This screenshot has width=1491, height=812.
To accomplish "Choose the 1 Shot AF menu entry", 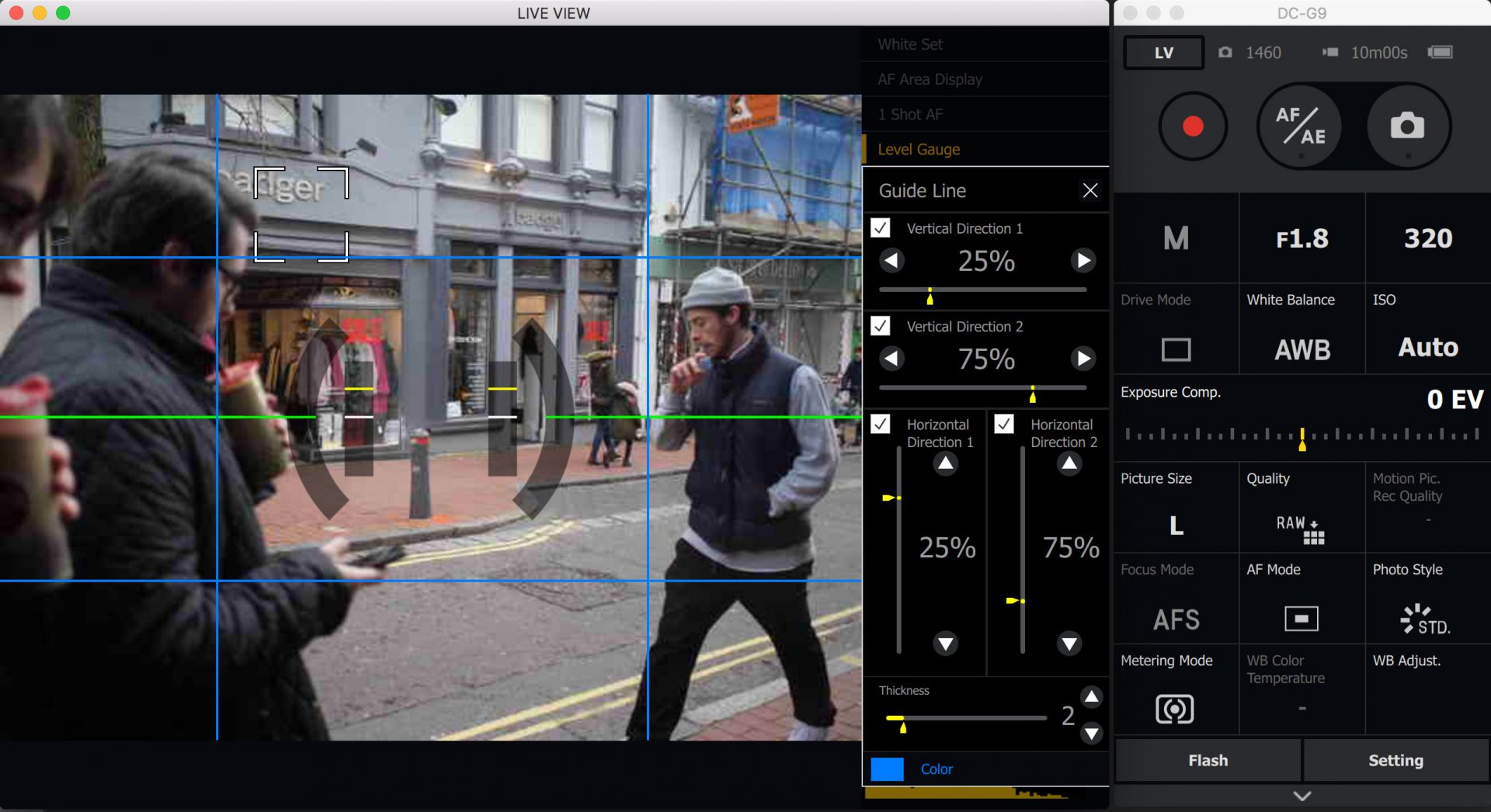I will (x=910, y=114).
